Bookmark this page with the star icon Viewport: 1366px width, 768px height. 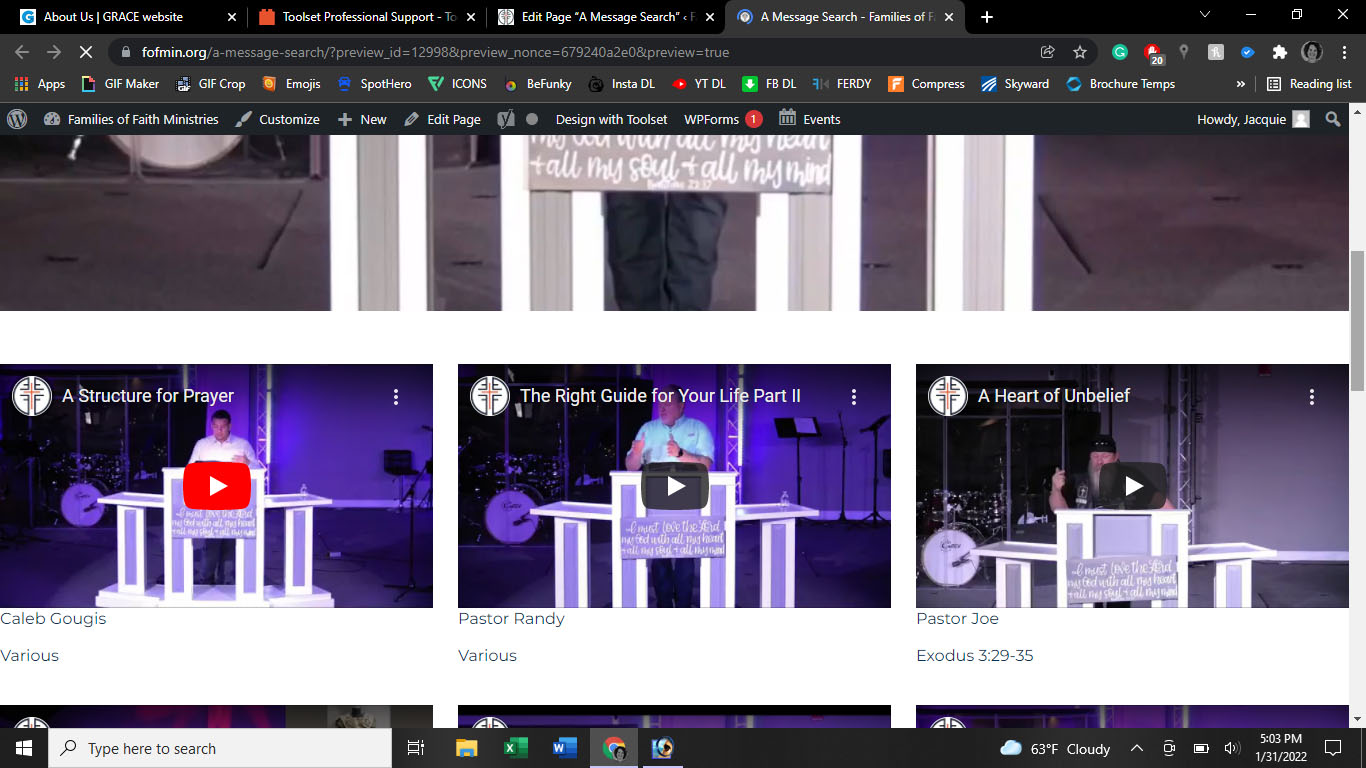1080,52
